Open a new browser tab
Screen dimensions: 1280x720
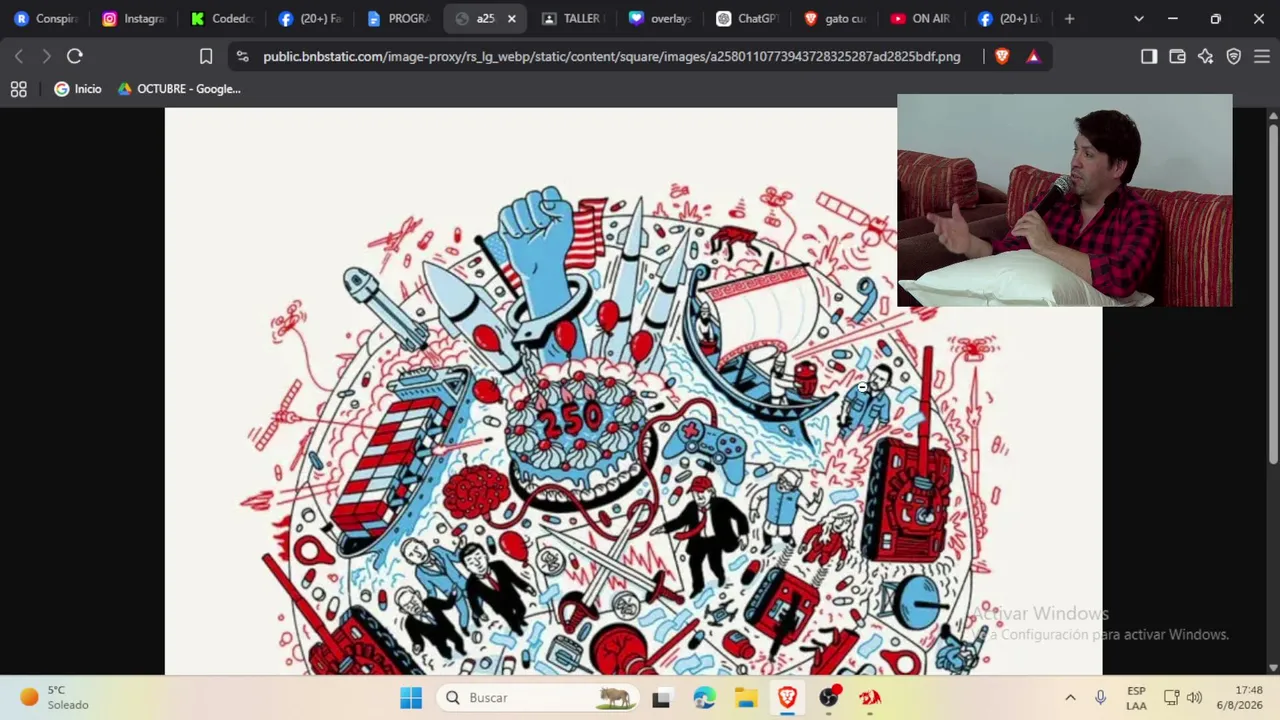click(1069, 19)
